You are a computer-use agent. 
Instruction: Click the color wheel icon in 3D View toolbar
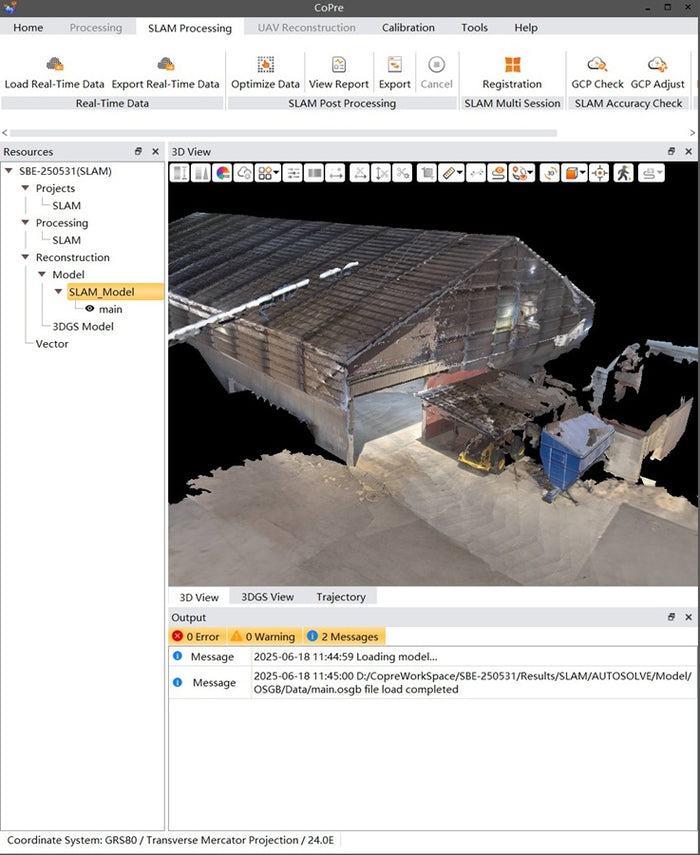[x=223, y=173]
